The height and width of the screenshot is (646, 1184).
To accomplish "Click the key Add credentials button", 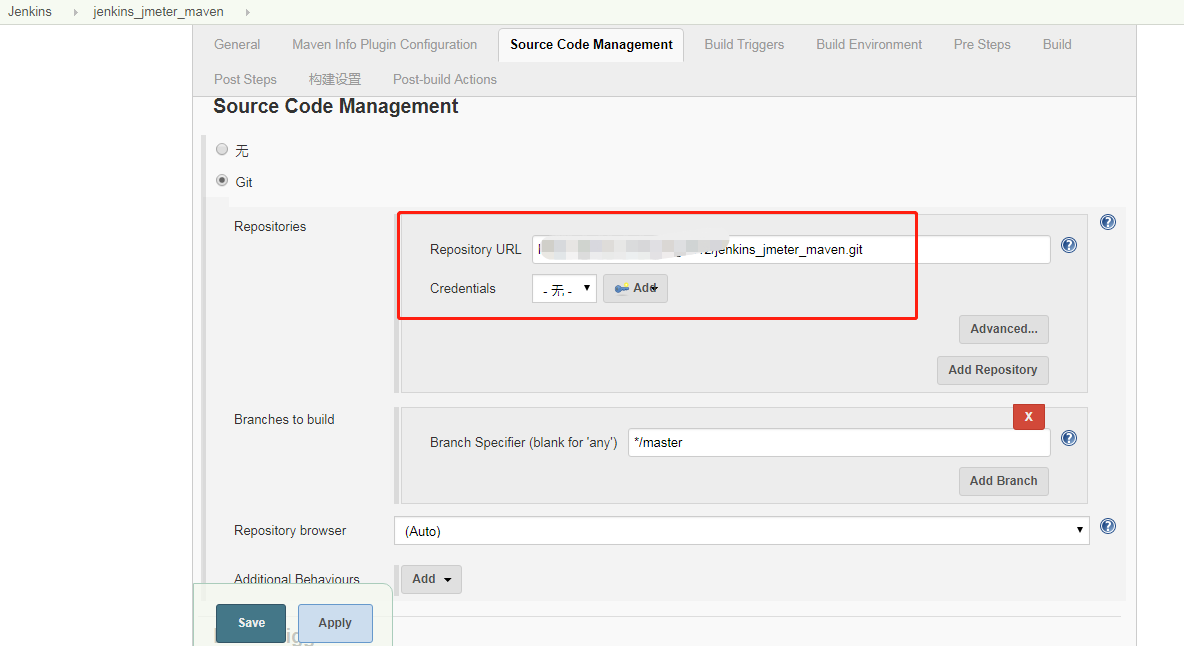I will tap(635, 288).
